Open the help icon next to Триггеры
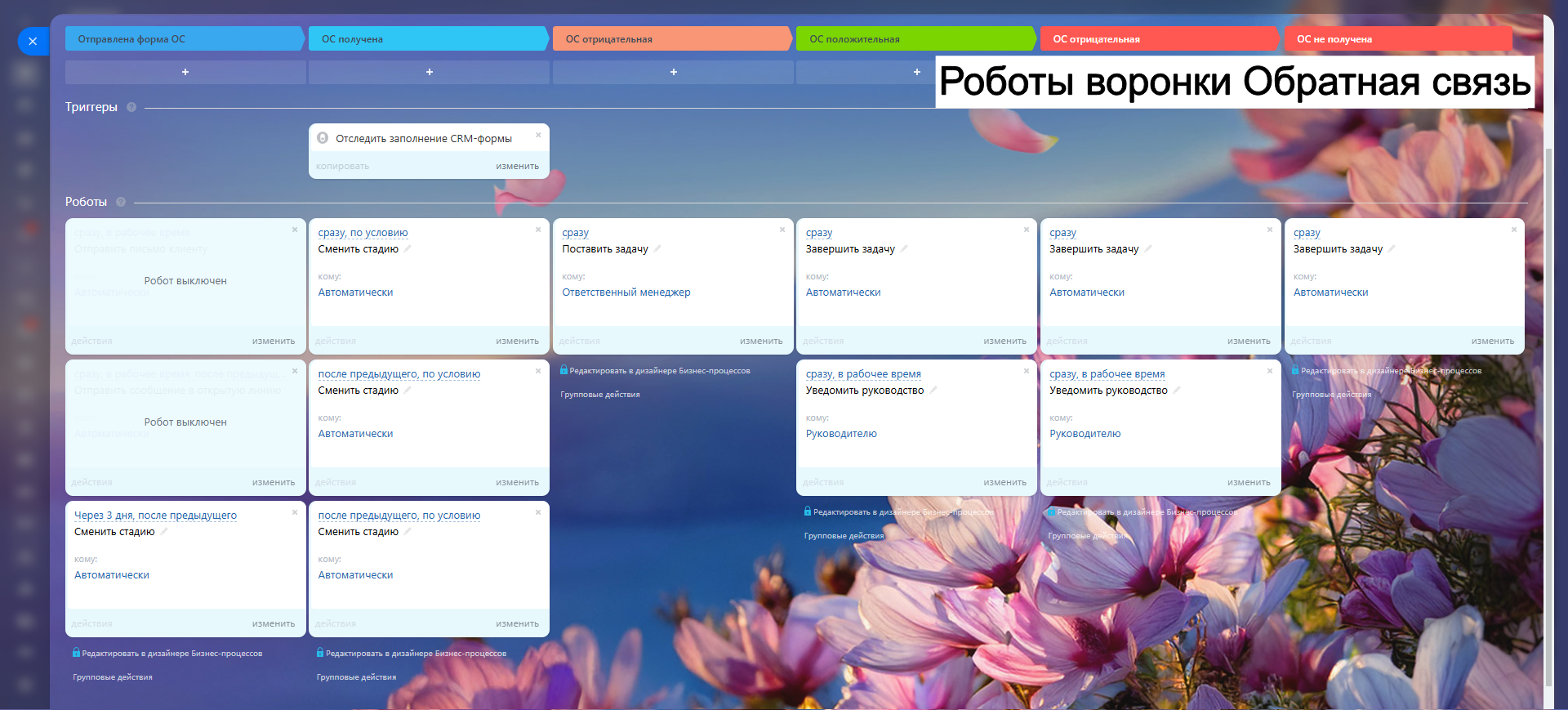This screenshot has height=710, width=1568. pos(131,107)
